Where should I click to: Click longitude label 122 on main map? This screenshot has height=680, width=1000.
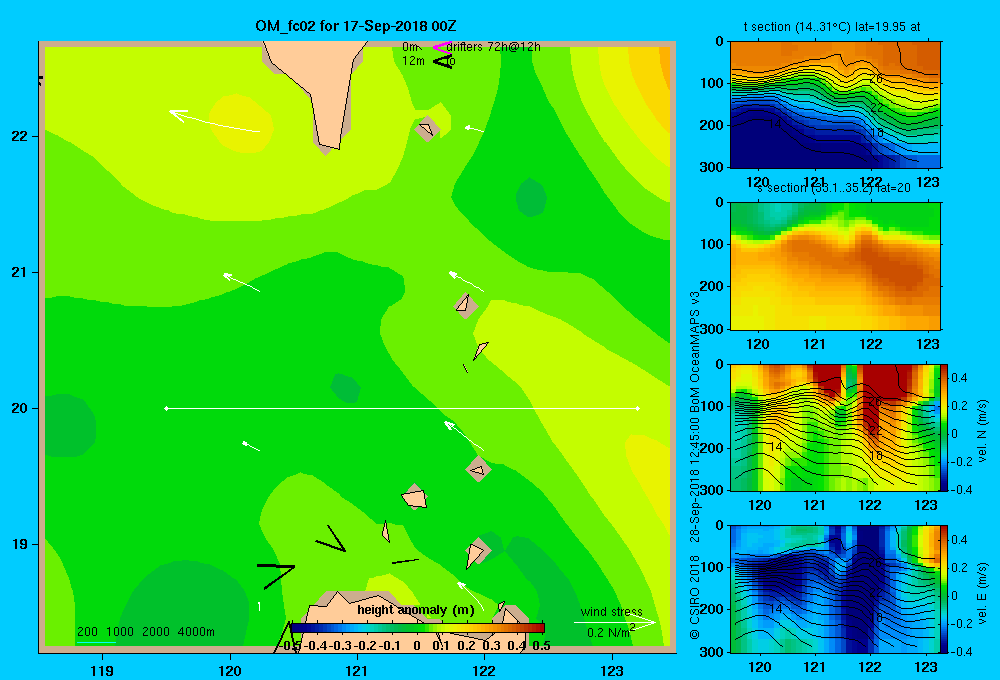pyautogui.click(x=484, y=670)
